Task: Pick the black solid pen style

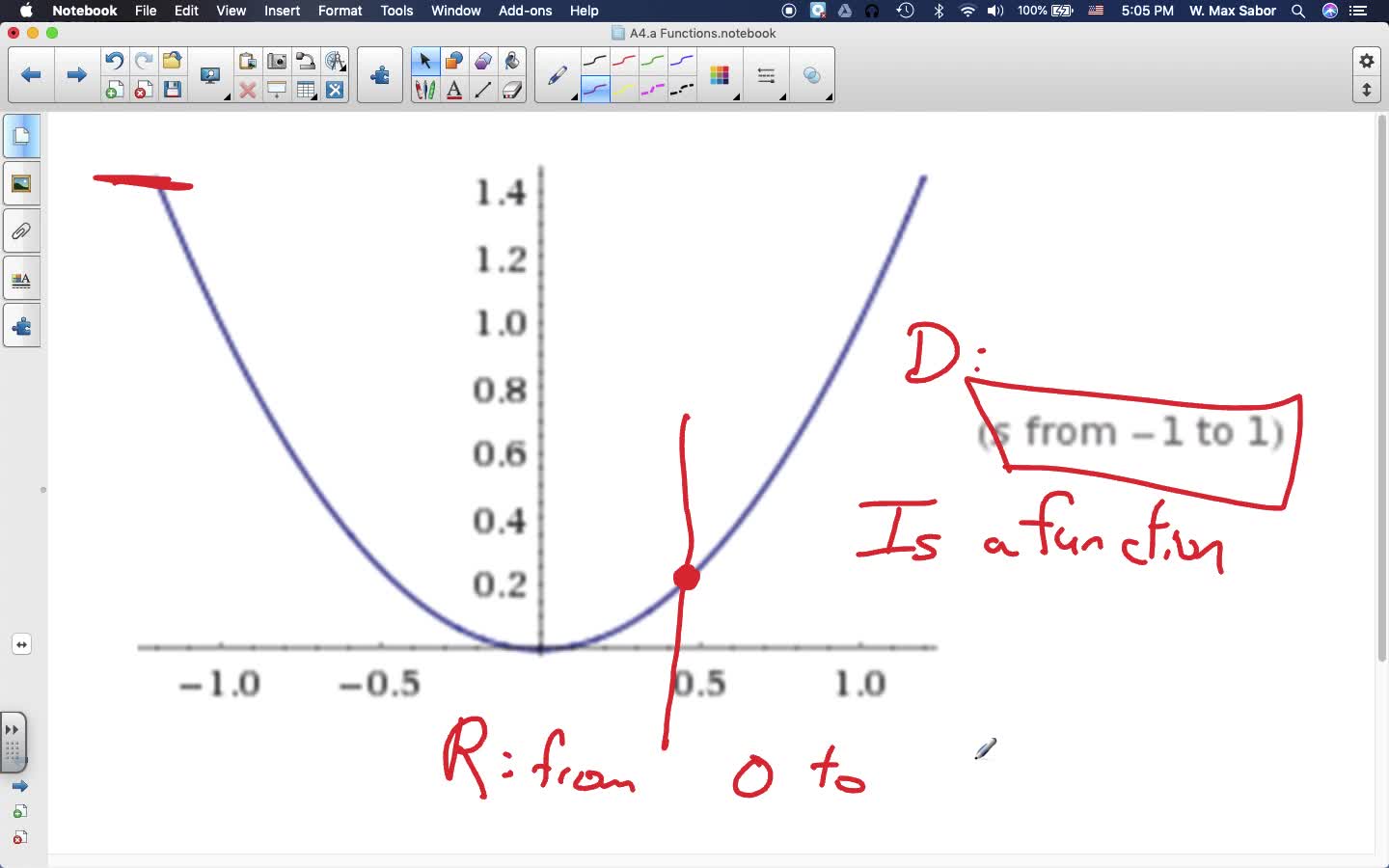Action: 595,61
